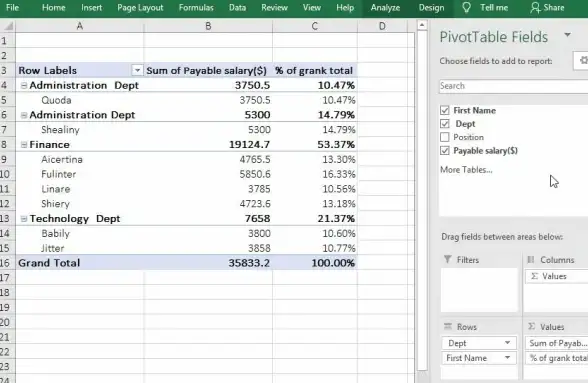588x383 pixels.
Task: Open Dept field dropdown in Rows
Action: 507,343
